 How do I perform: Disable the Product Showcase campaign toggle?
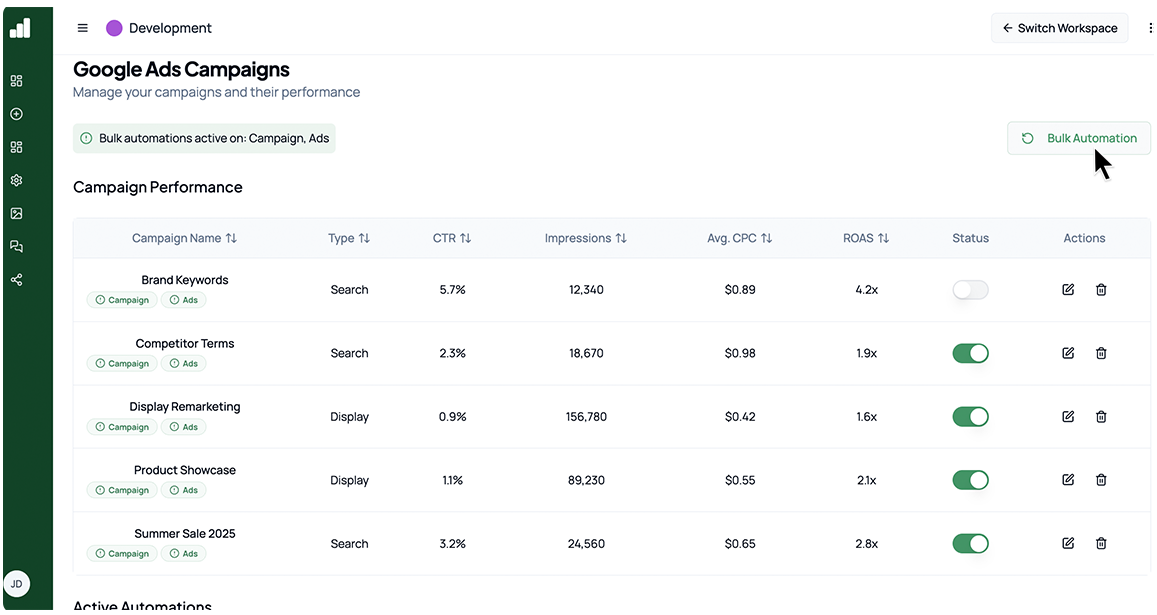[970, 481]
